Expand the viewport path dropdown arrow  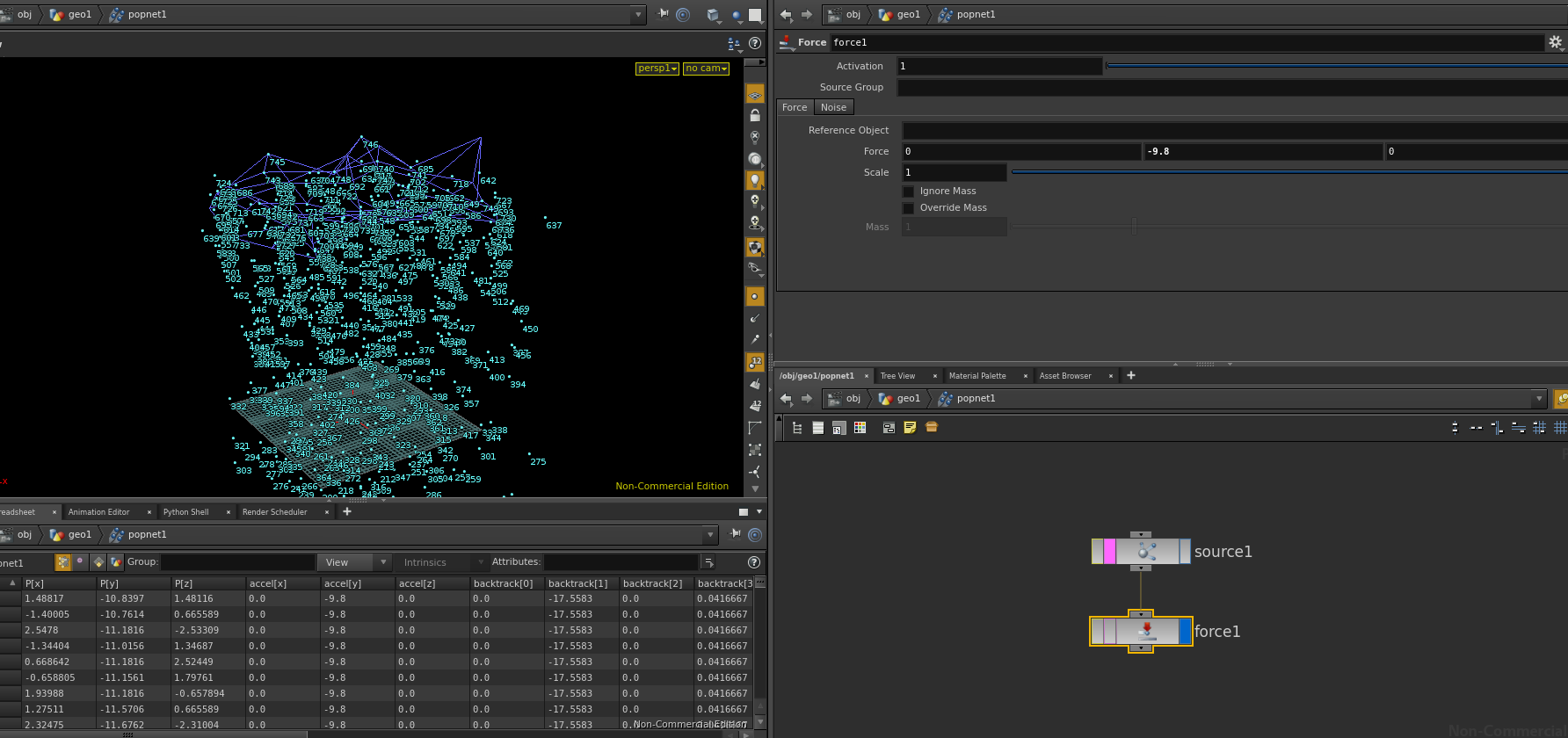(x=639, y=15)
